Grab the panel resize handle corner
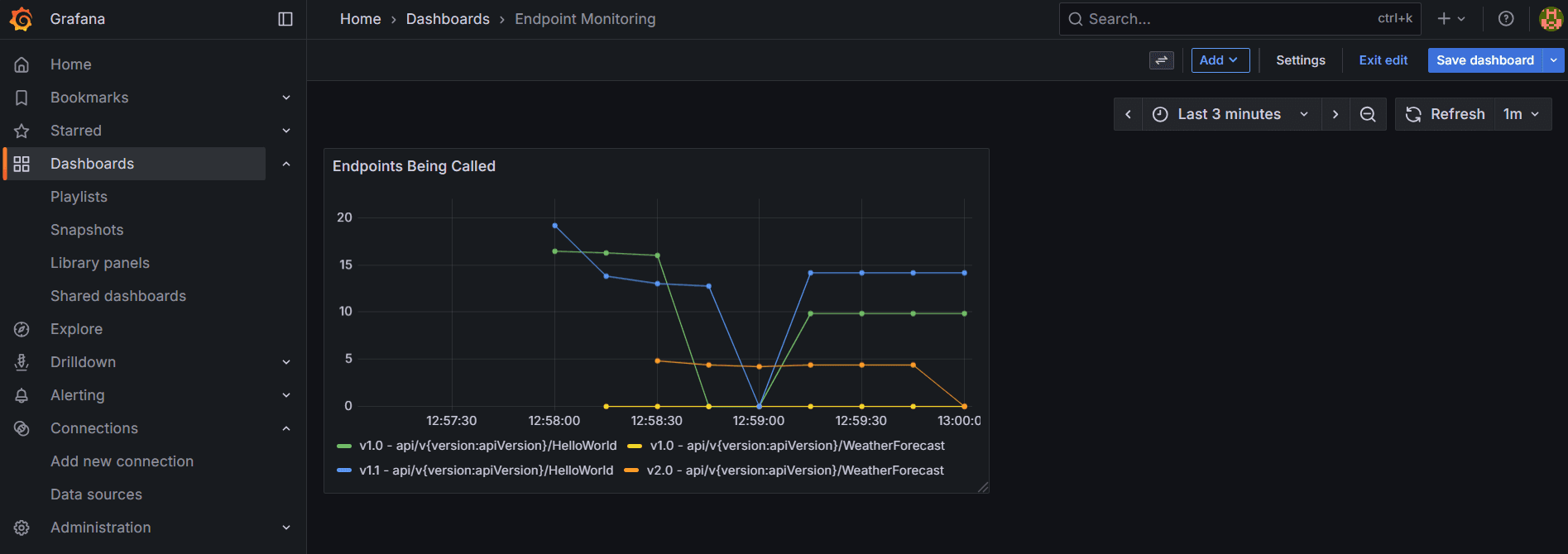 click(983, 487)
